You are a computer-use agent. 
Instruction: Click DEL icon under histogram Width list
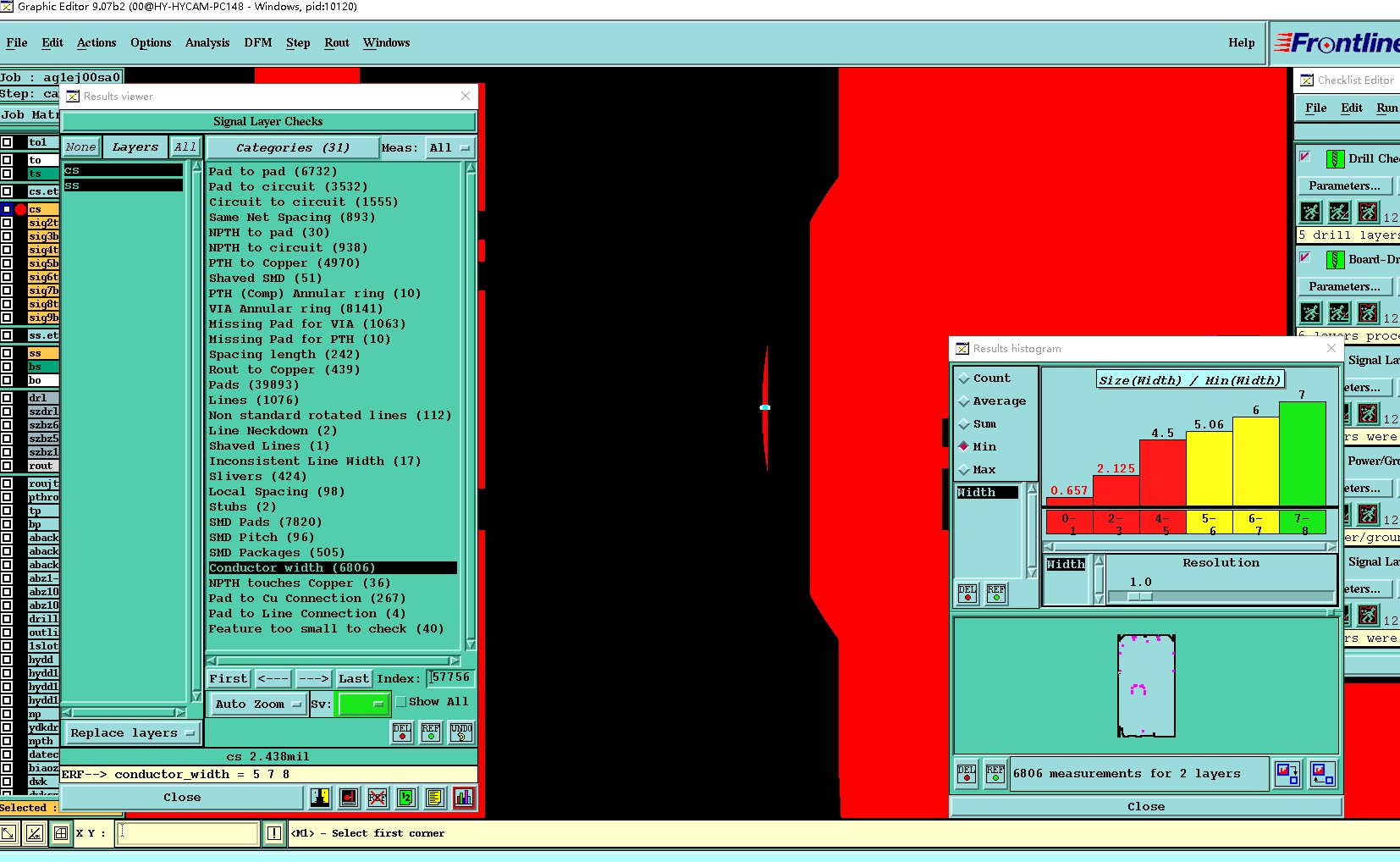point(967,594)
